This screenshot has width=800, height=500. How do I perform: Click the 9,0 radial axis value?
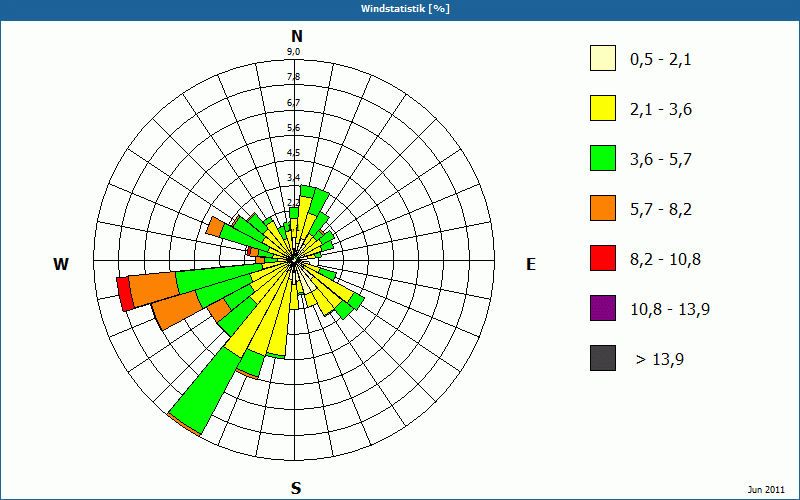293,52
